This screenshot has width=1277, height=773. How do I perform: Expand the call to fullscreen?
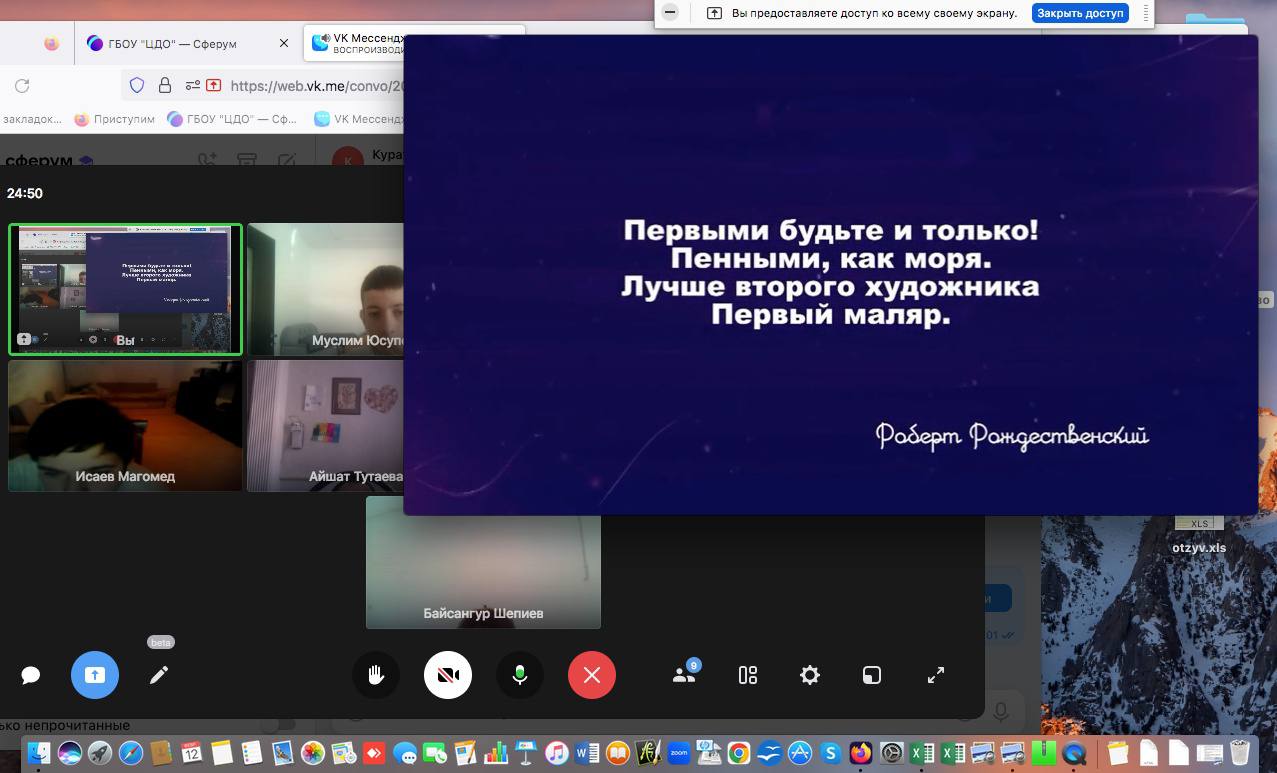coord(936,675)
